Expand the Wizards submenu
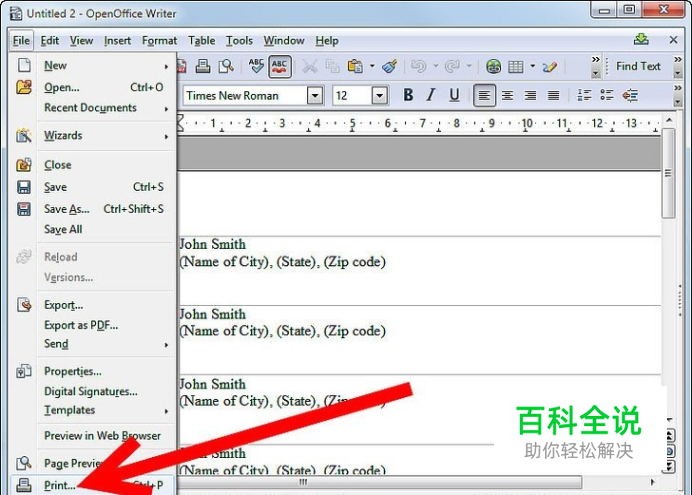Image resolution: width=692 pixels, height=495 pixels. (93, 136)
